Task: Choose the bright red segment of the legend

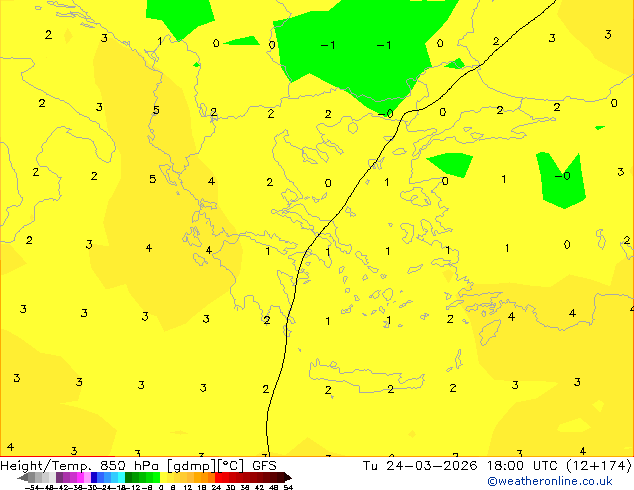Action: point(228,477)
